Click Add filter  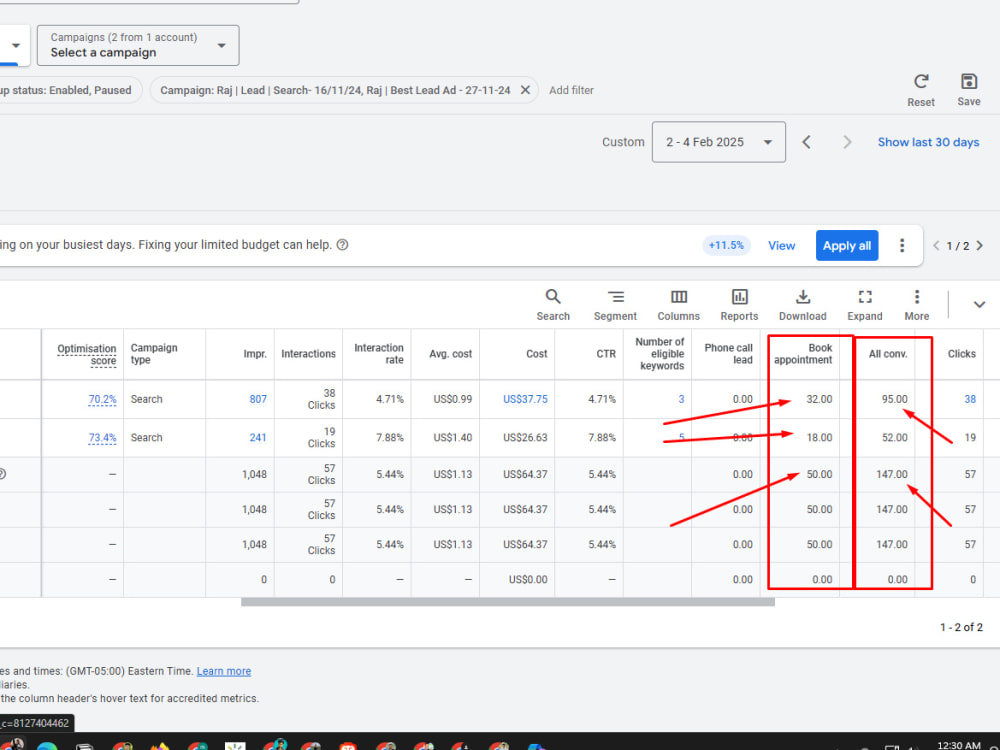coord(571,90)
